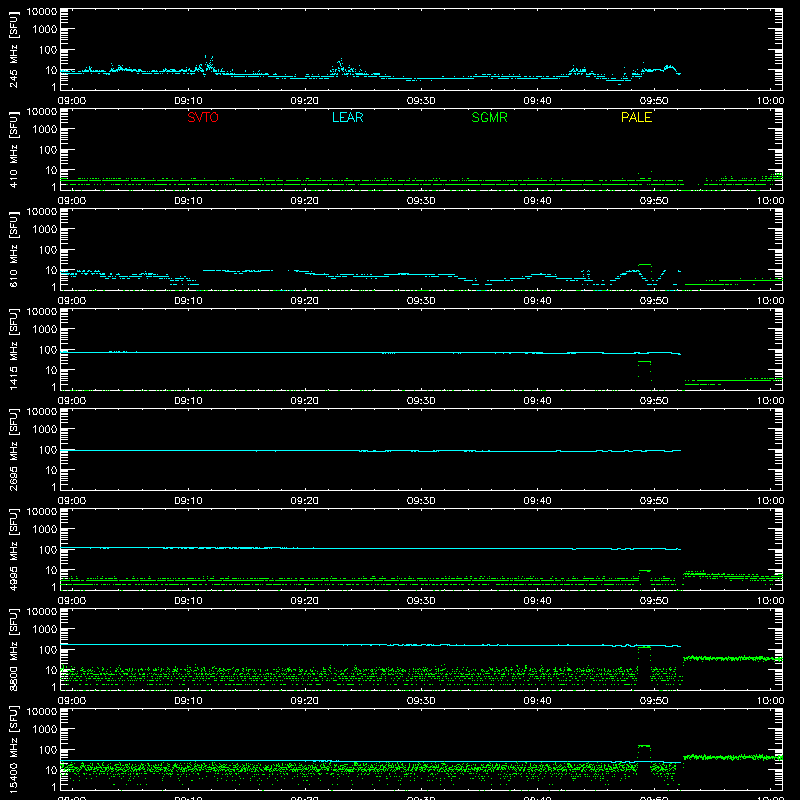The width and height of the screenshot is (800, 800).
Task: Click 09:10 time label under 410 MHz panel
Action: 188,201
